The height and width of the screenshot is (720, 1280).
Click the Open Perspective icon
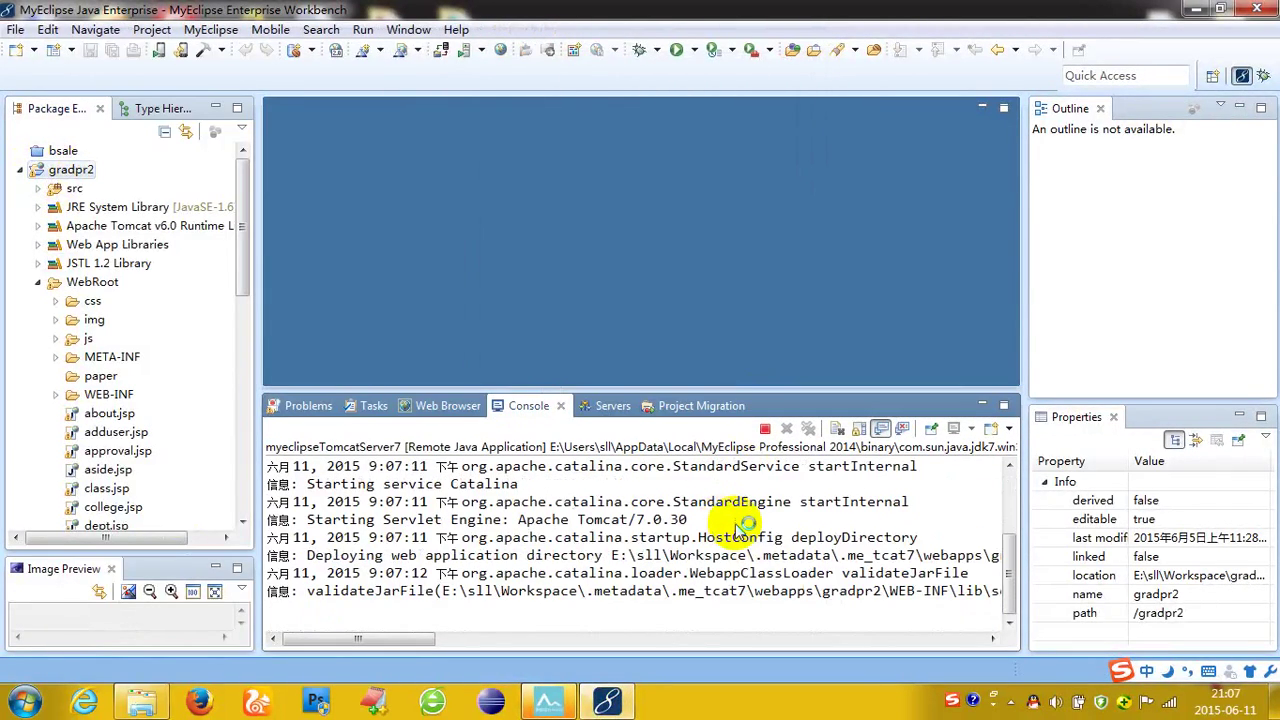coord(1213,76)
